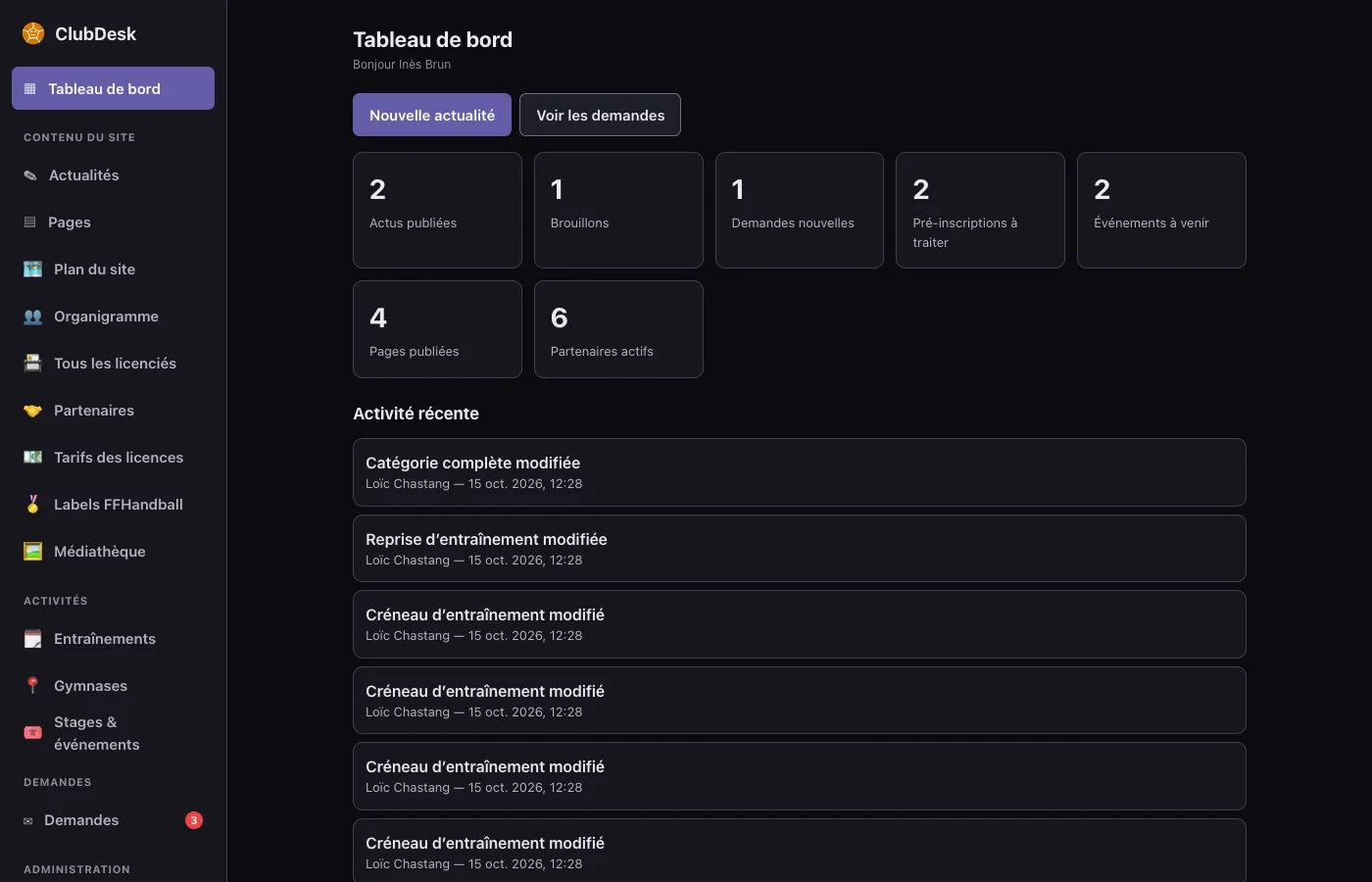Click the Activité récente heading
1372x882 pixels.
416,414
